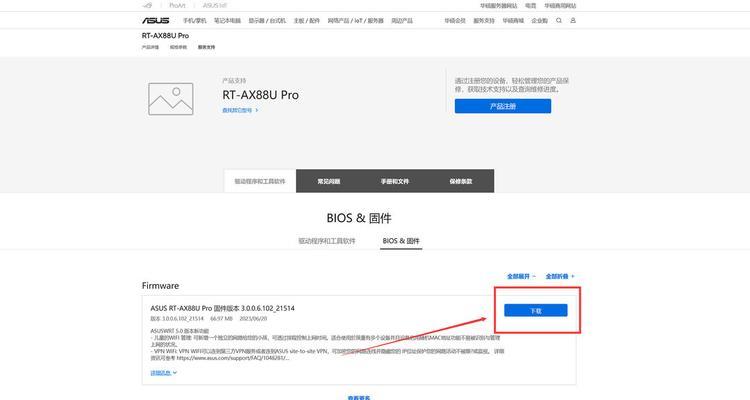Select the 规格参数 product sub-tab
Screen dimensions: 750x400
178,47
